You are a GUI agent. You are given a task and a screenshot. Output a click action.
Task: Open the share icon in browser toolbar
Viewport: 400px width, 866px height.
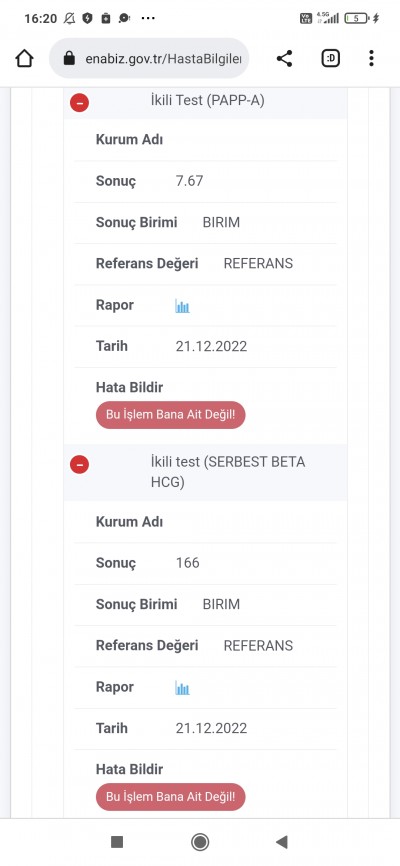(x=285, y=58)
